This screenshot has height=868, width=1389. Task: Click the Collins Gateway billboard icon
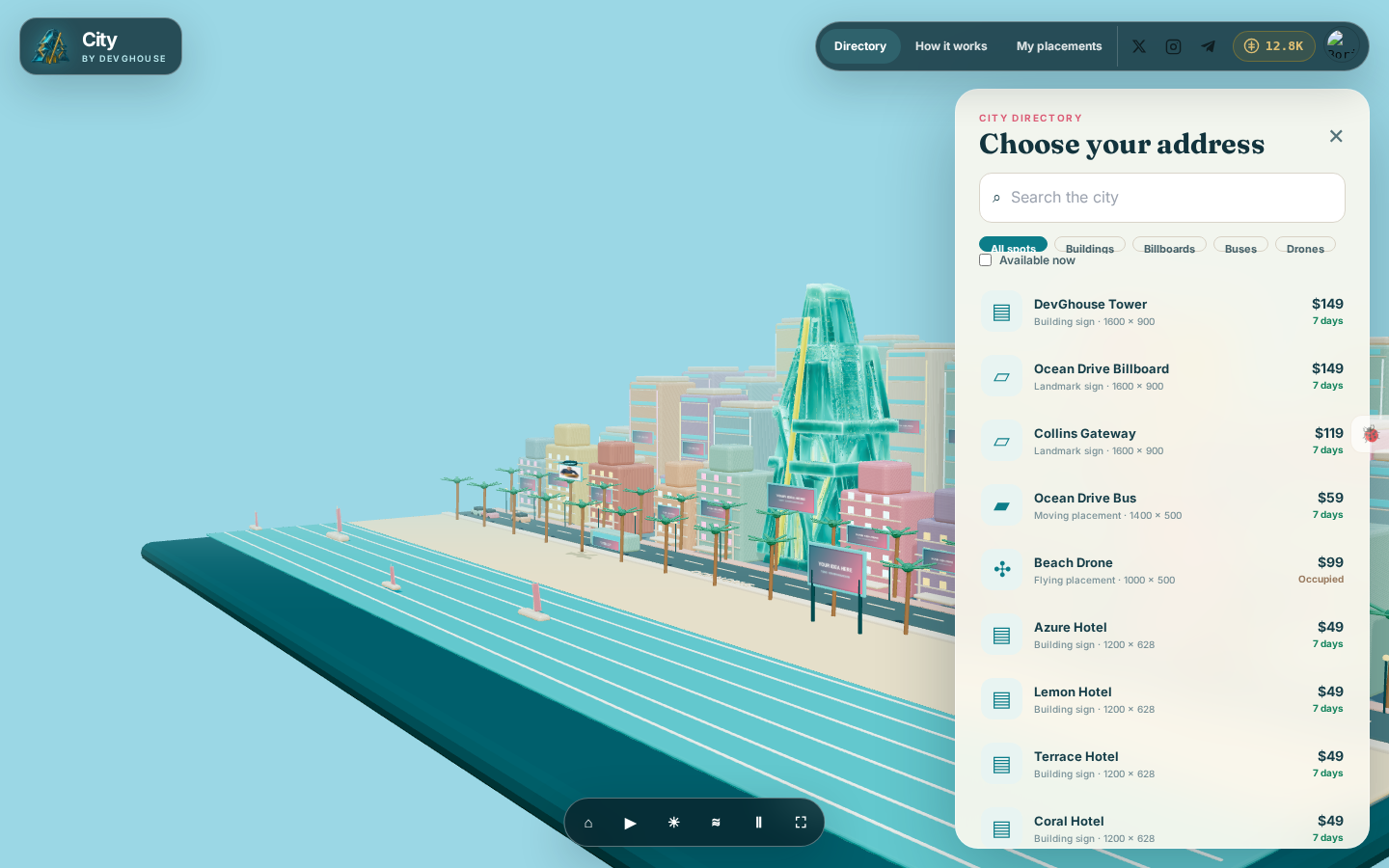(x=1002, y=442)
